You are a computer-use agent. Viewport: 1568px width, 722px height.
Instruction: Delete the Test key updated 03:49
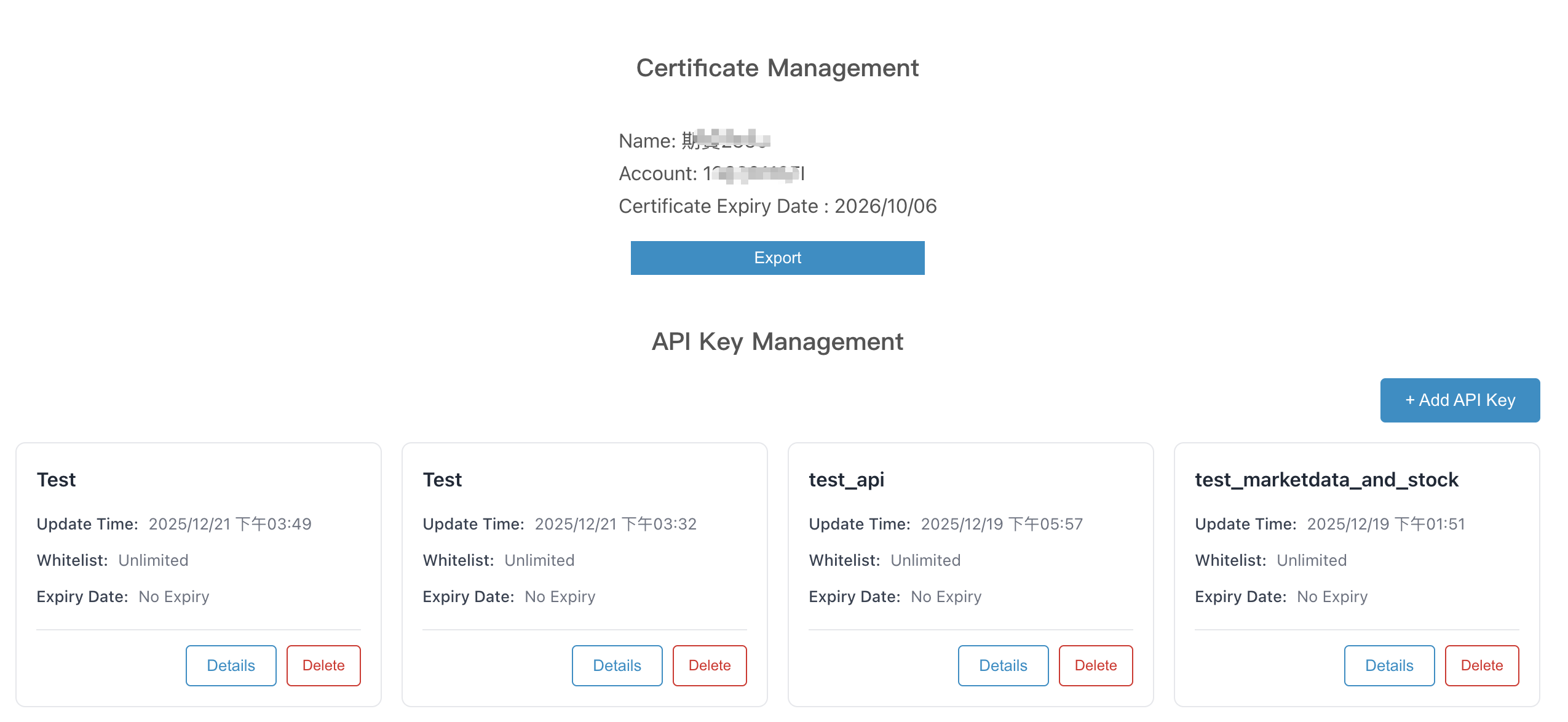(323, 665)
